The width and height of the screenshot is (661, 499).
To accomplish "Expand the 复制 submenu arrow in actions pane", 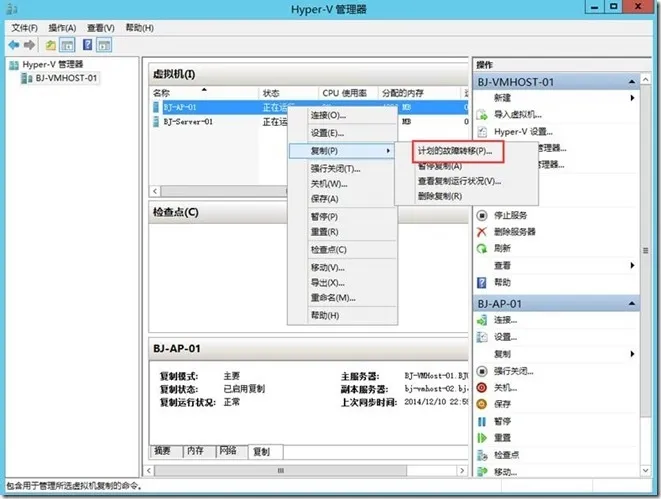I will pyautogui.click(x=632, y=354).
